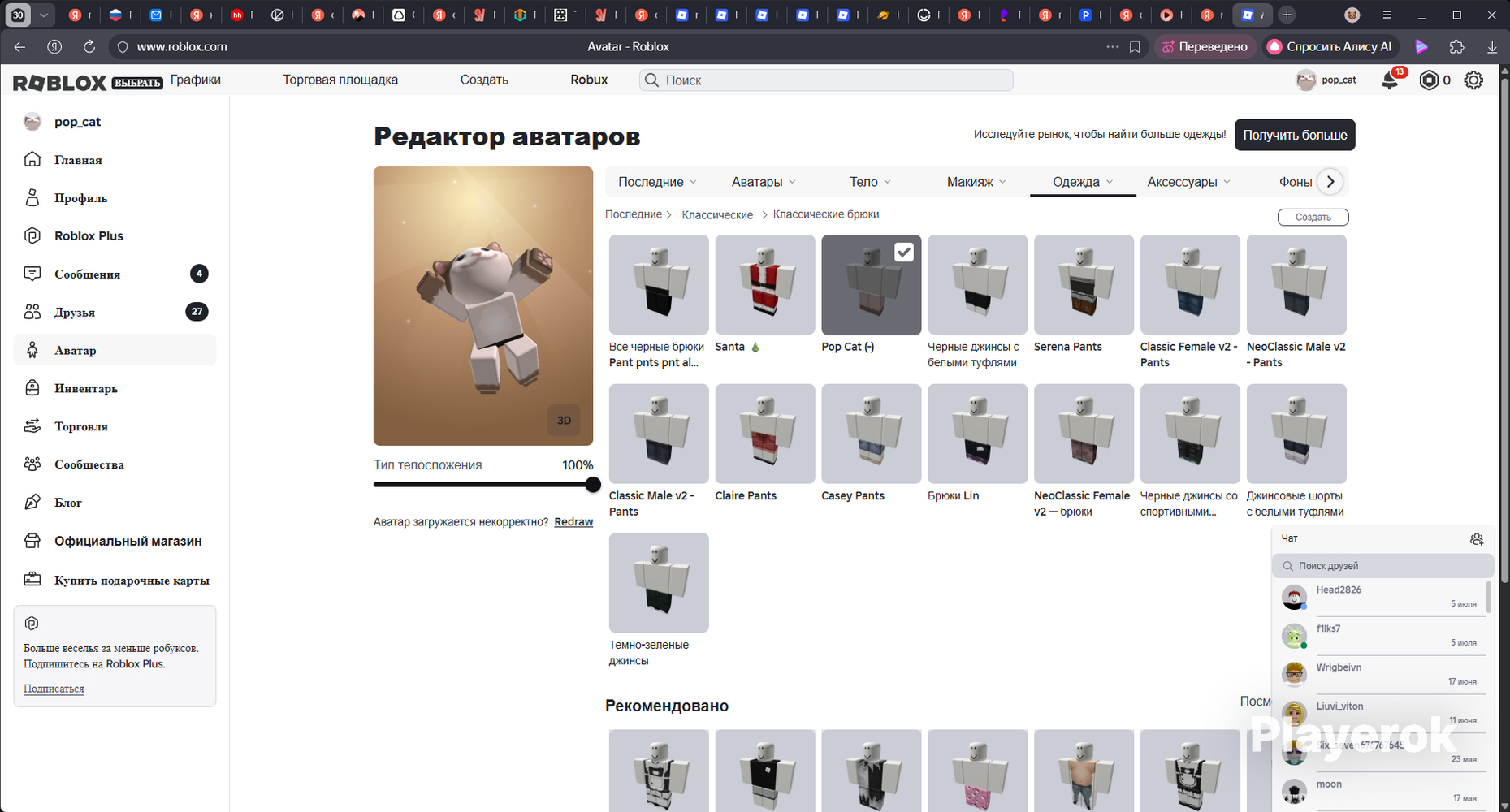Expand the Последние dropdown tab

(658, 182)
